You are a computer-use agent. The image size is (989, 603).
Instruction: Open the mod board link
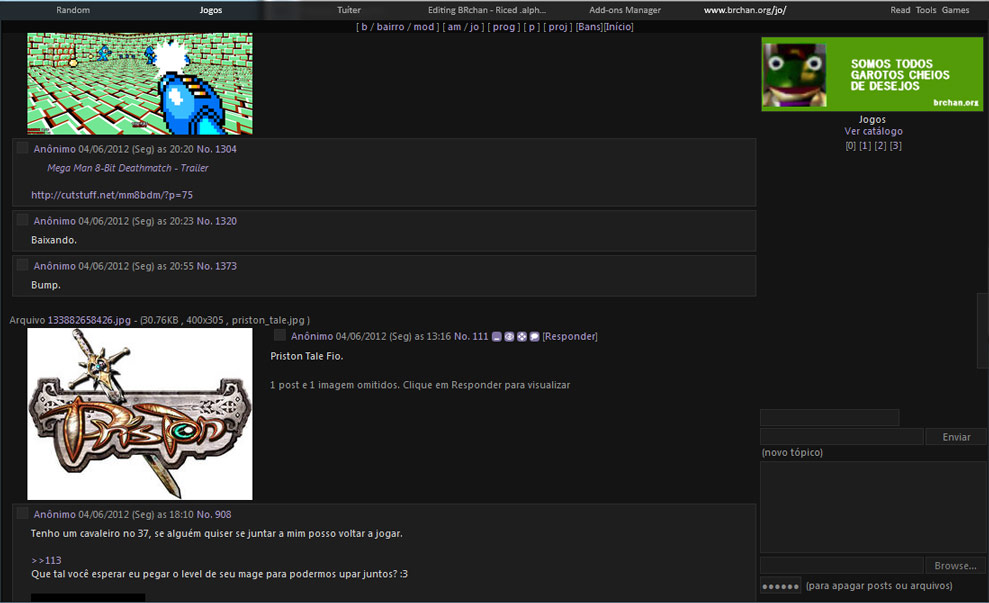pyautogui.click(x=424, y=27)
